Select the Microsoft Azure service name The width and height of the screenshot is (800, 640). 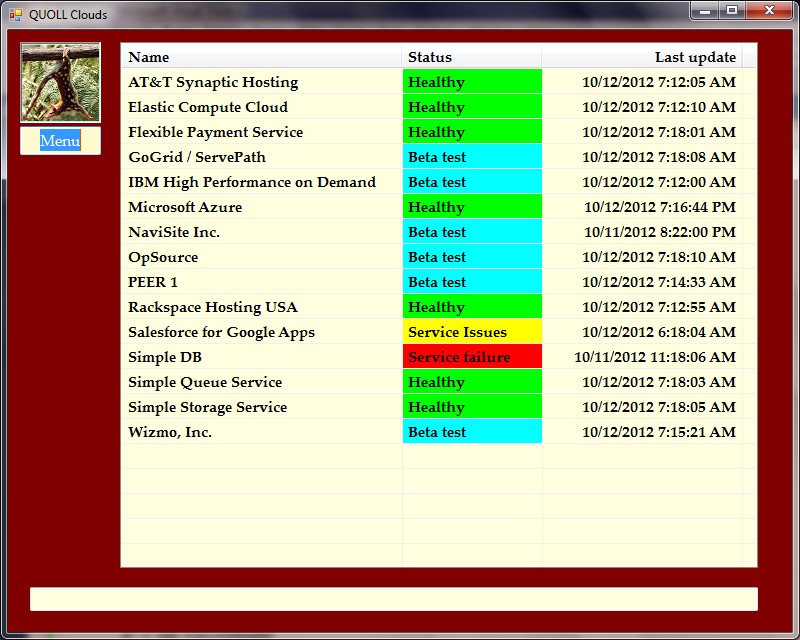coord(185,207)
